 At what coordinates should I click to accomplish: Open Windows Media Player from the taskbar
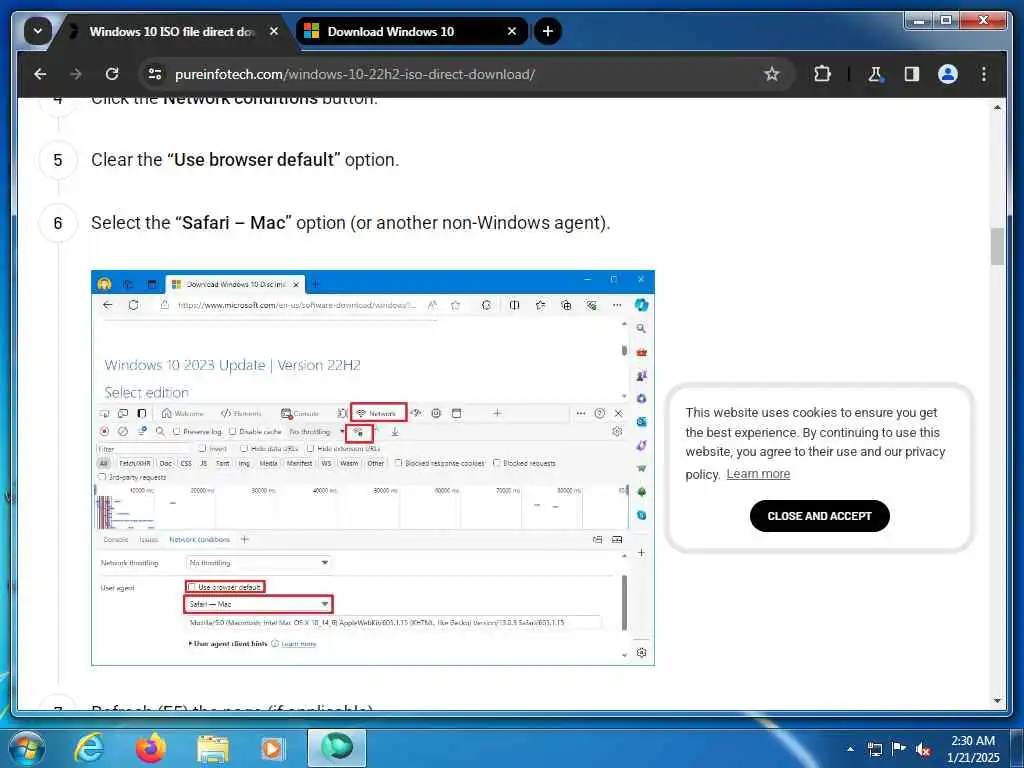point(274,748)
